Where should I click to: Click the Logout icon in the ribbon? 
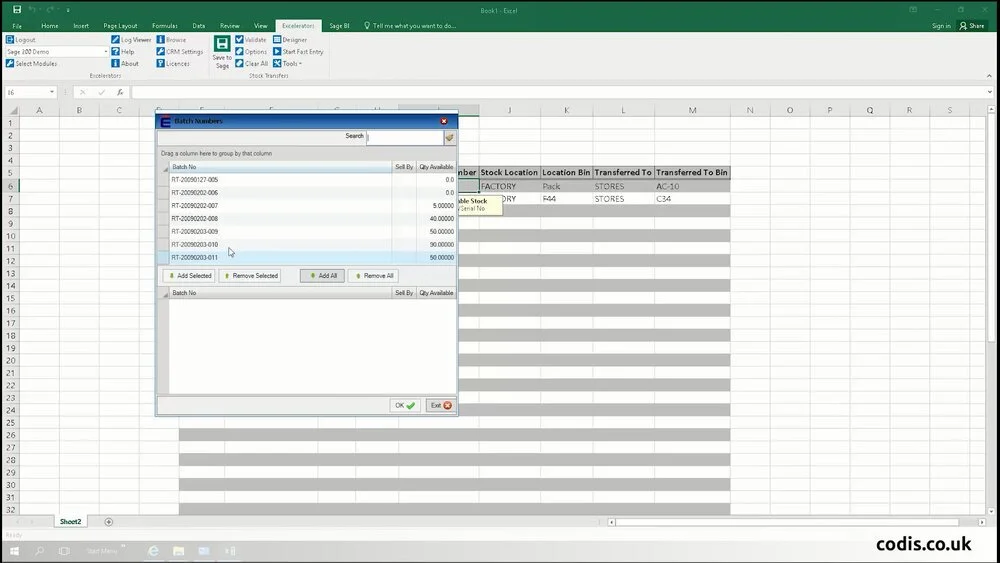point(10,40)
